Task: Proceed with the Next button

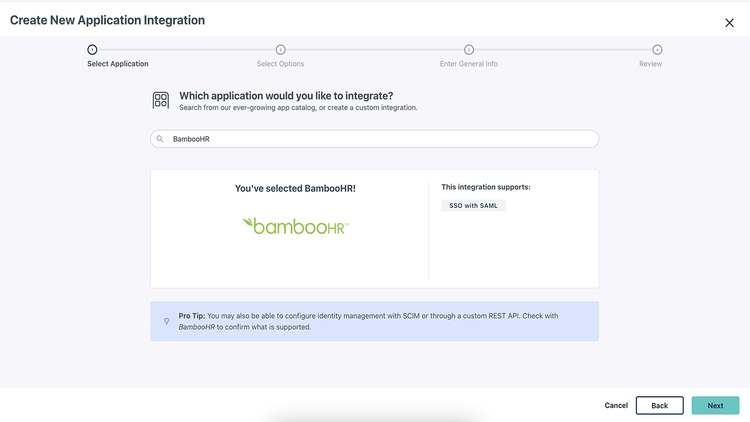Action: 715,405
